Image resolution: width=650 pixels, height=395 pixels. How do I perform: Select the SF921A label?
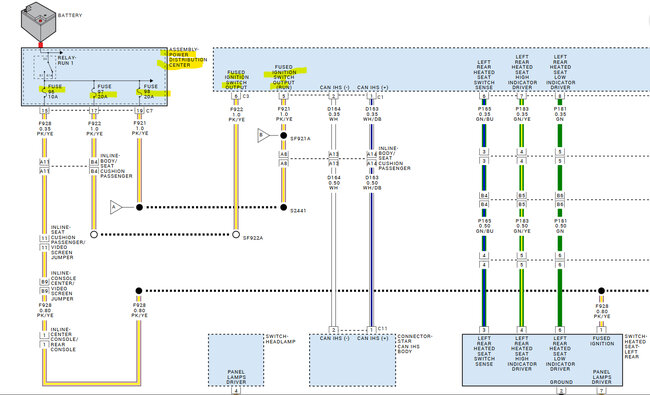click(x=300, y=138)
